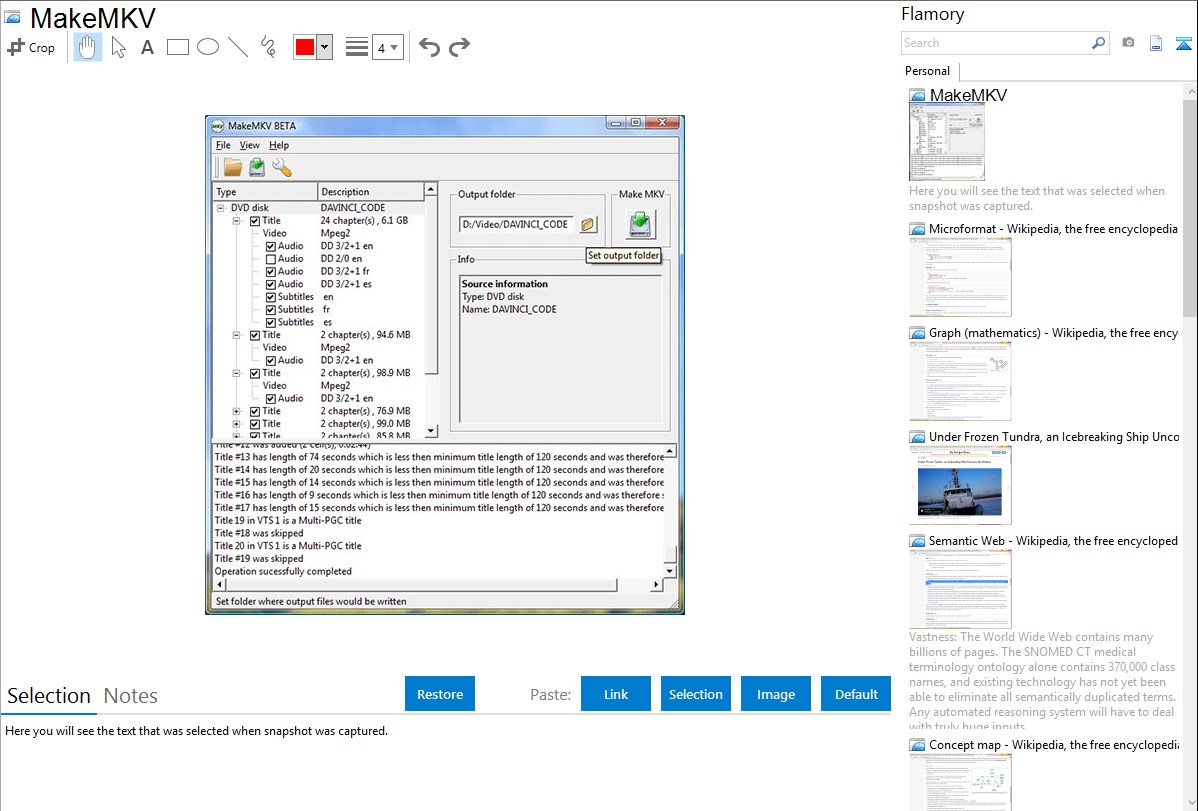Open MakeMKV wrench settings icon
This screenshot has width=1198, height=811.
[x=282, y=167]
